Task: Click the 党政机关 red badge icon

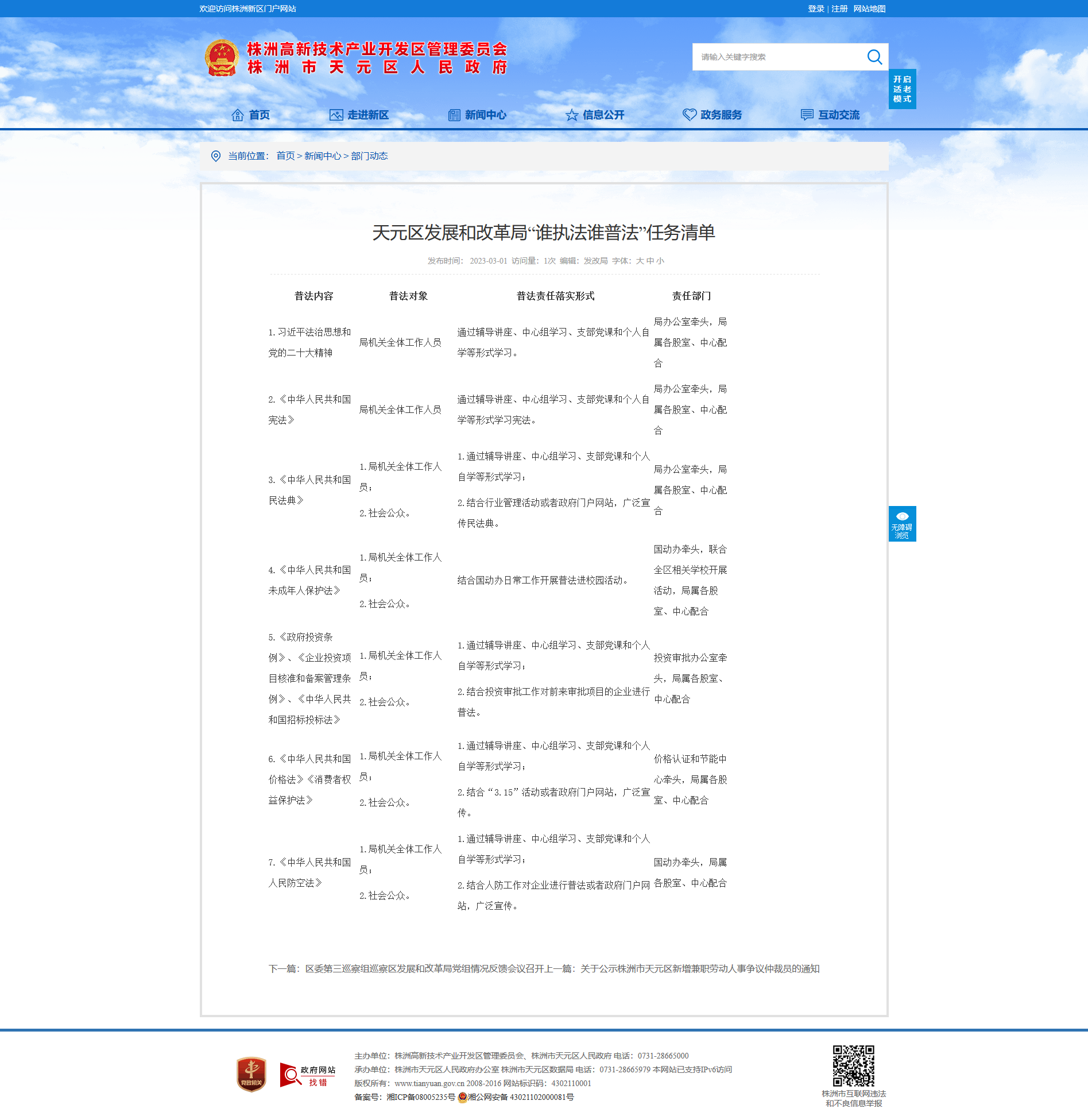Action: (251, 1075)
